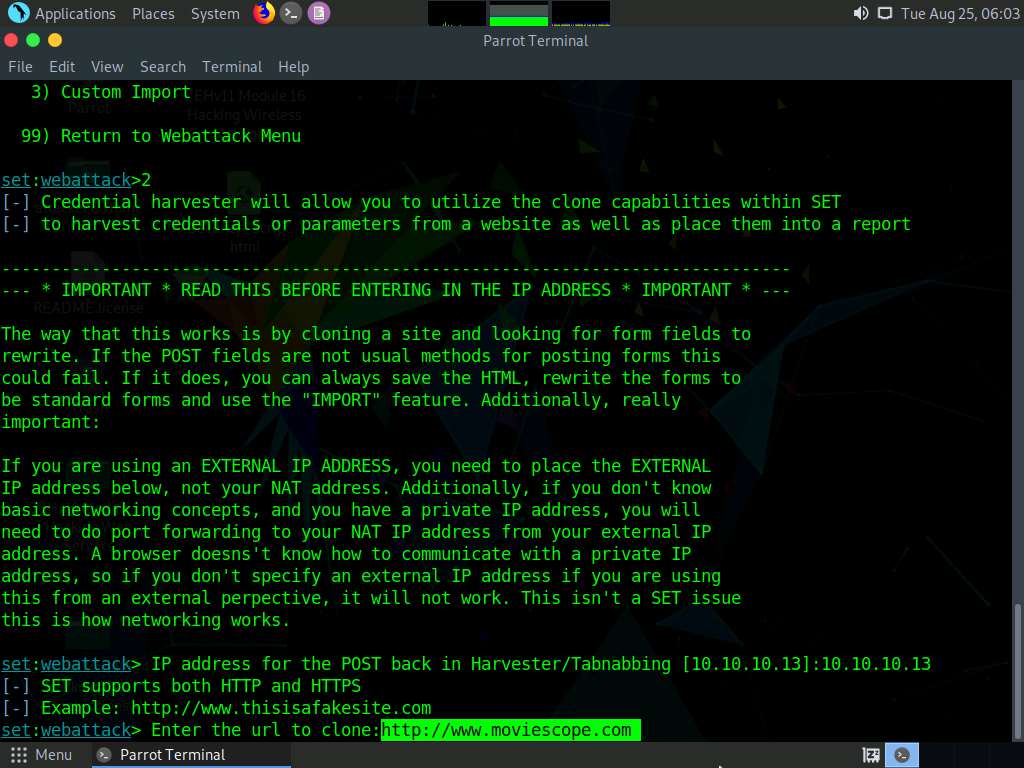Open the File menu in terminal
Viewport: 1024px width, 768px height.
[x=20, y=67]
